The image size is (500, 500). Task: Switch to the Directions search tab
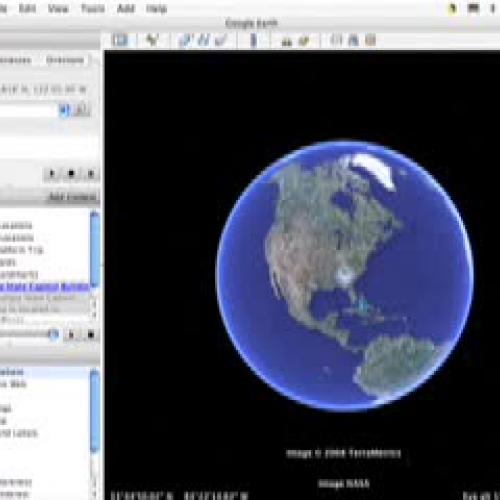coord(65,60)
